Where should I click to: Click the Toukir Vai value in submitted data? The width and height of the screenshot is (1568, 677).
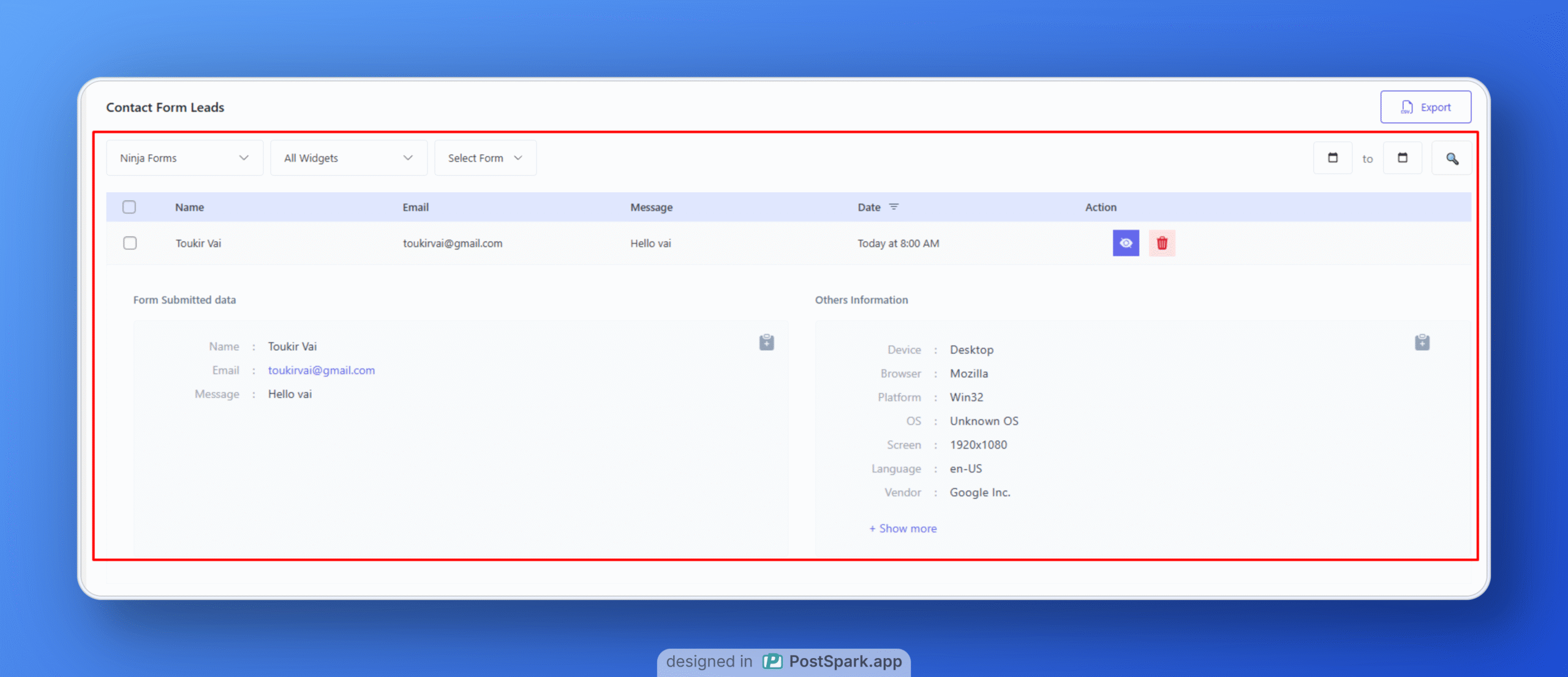click(x=292, y=346)
